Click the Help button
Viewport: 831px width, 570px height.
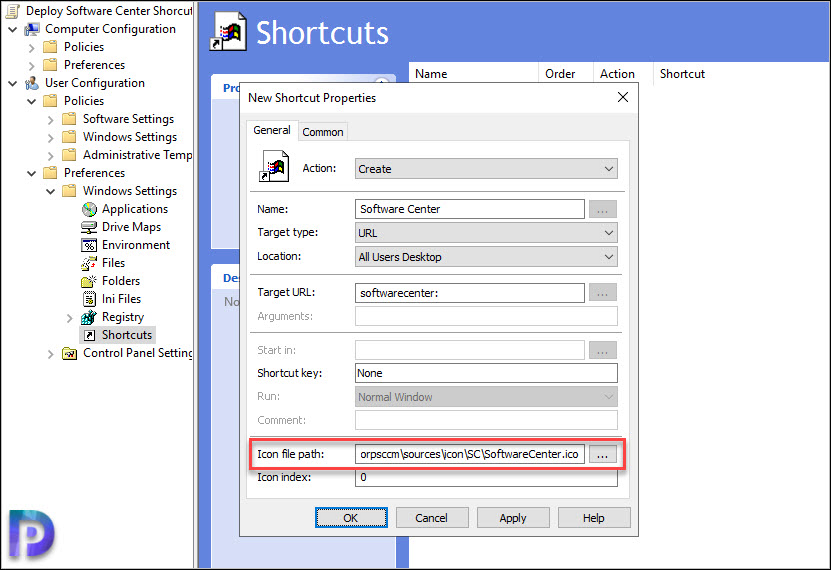point(594,518)
